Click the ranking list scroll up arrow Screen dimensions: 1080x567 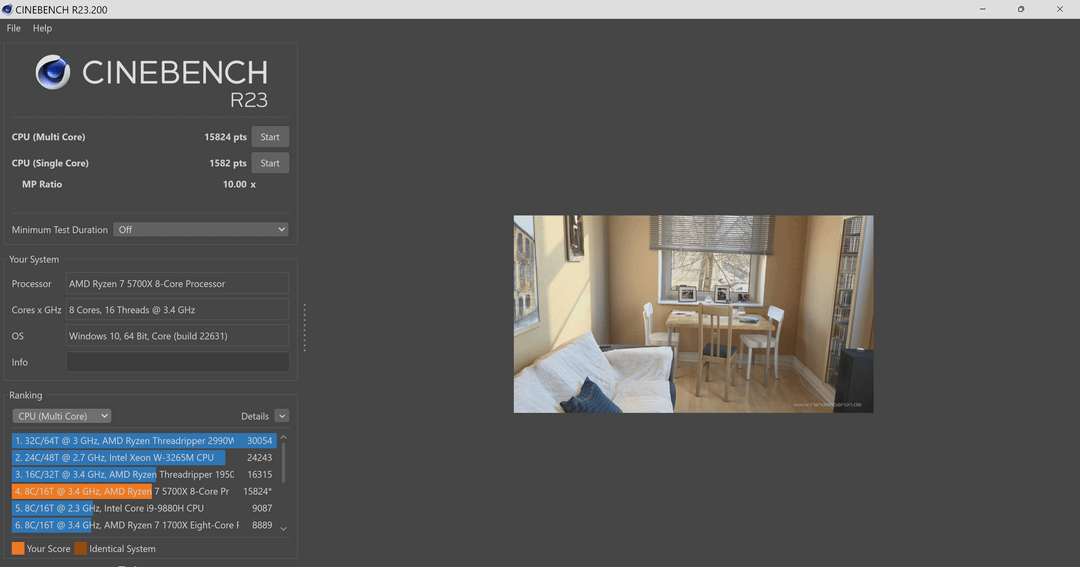coord(283,437)
